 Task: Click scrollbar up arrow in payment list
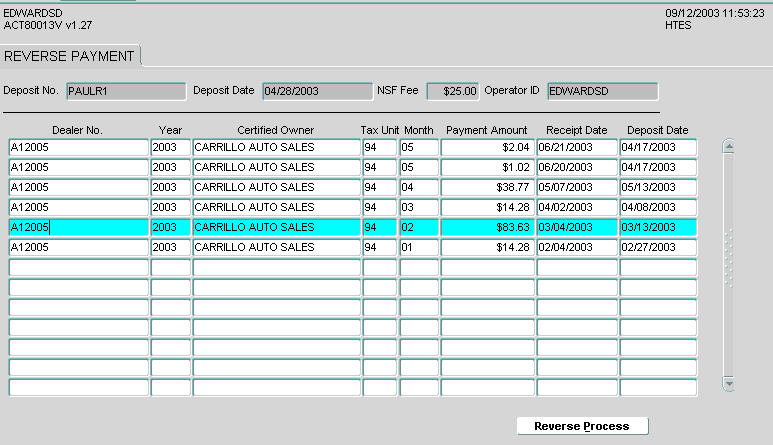pos(728,146)
